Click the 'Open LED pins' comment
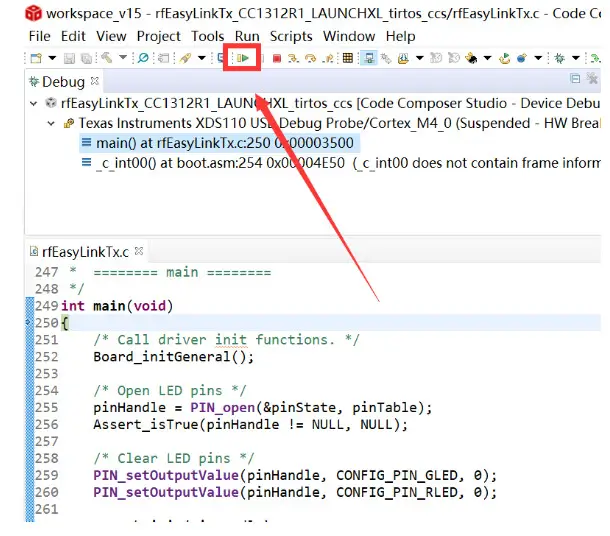Viewport: 610px width, 536px height. tap(170, 391)
